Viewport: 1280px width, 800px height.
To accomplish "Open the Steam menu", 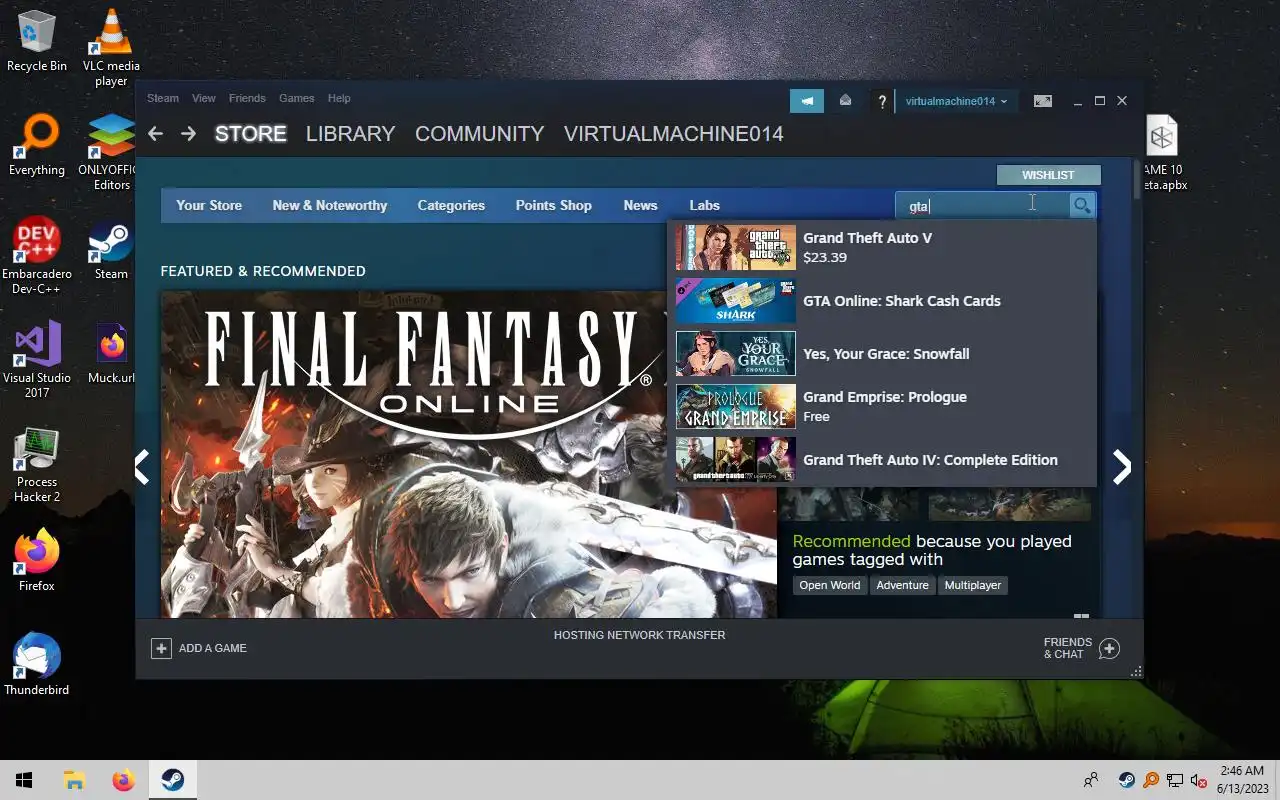I will pyautogui.click(x=163, y=98).
